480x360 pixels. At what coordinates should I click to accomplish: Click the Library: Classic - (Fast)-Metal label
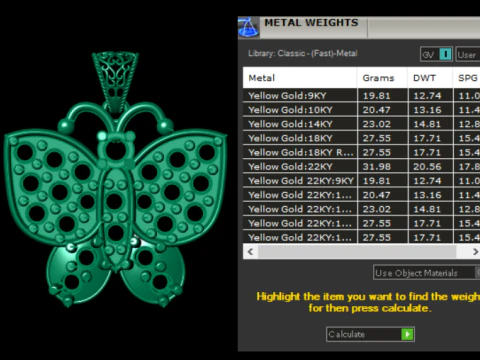point(303,53)
